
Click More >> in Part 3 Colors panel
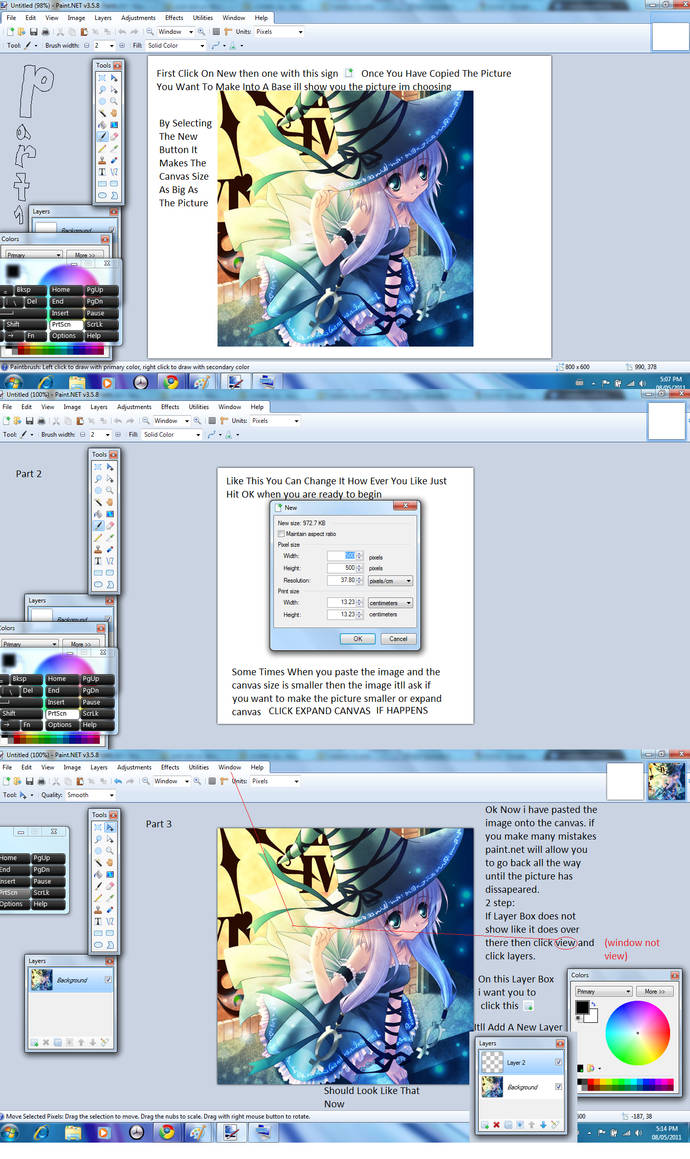click(x=655, y=991)
